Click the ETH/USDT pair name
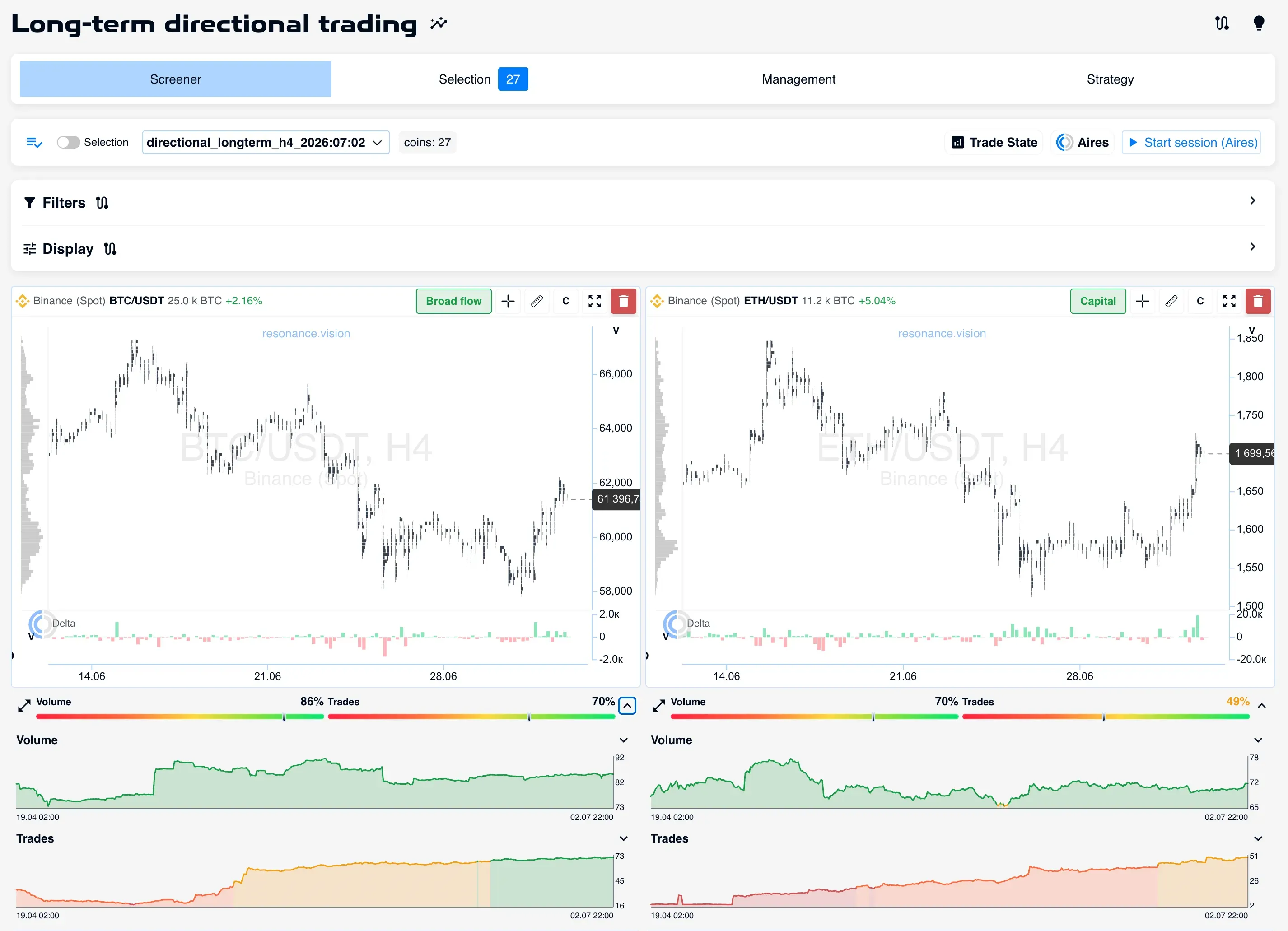This screenshot has height=931, width=1288. point(770,301)
